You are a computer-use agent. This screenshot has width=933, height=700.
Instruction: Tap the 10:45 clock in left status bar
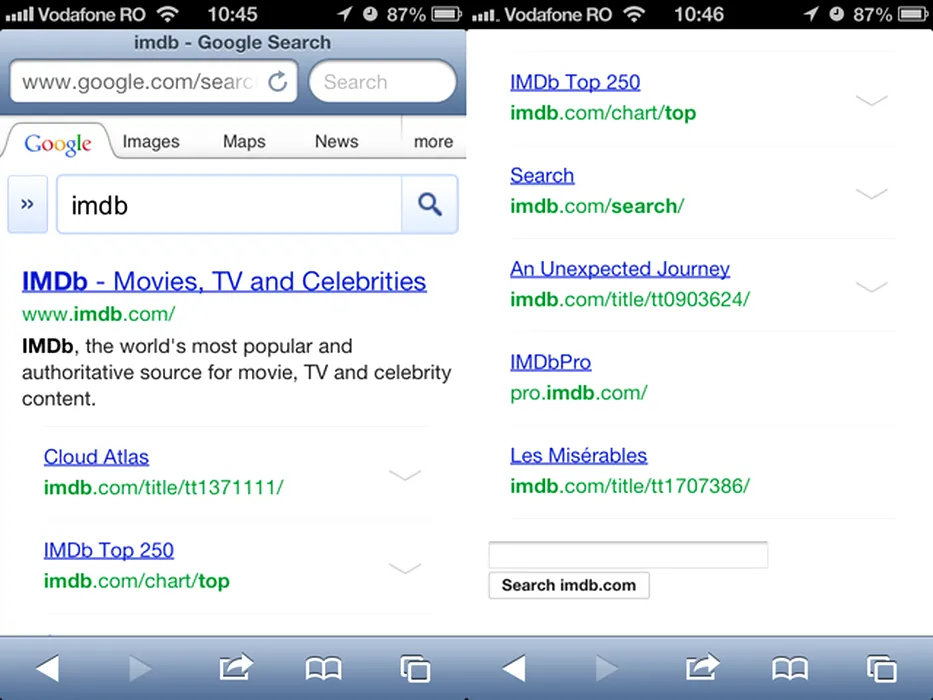(x=232, y=14)
